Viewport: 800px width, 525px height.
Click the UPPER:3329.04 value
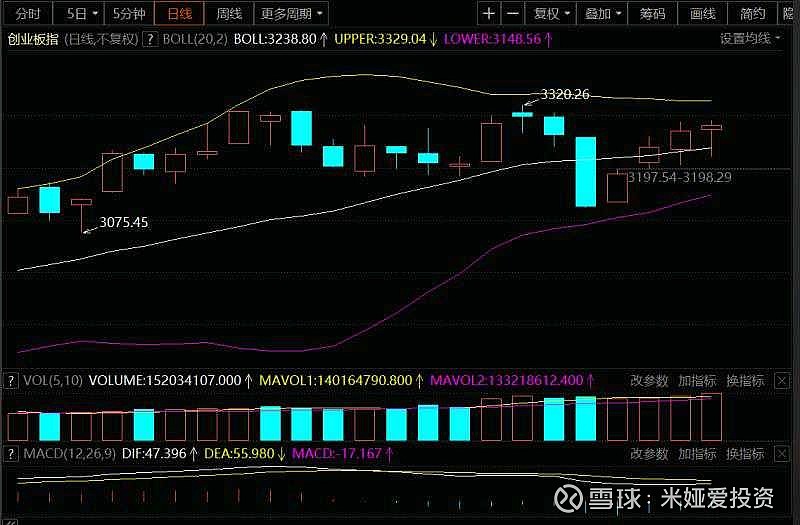[380, 39]
